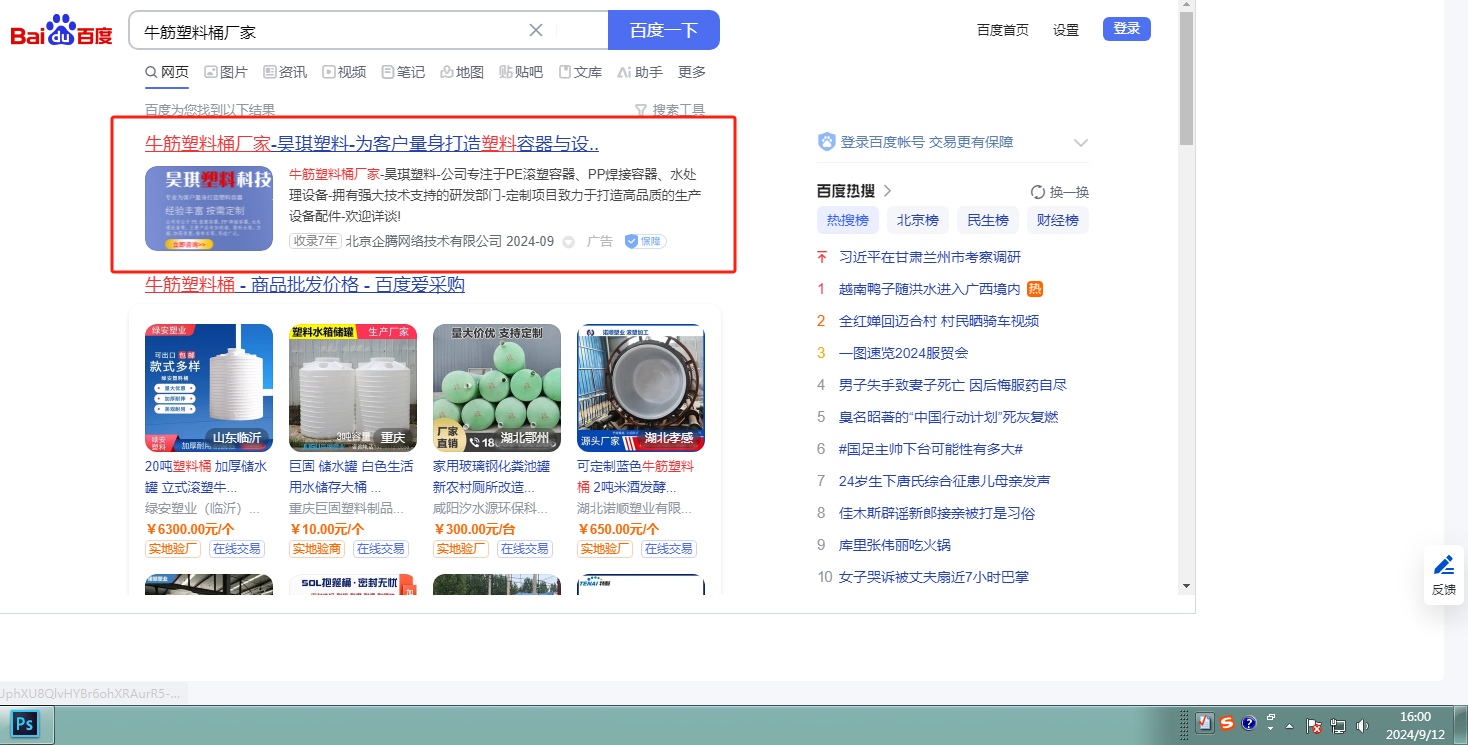This screenshot has width=1468, height=745.
Task: Switch to the 地图 tab
Action: pos(462,72)
